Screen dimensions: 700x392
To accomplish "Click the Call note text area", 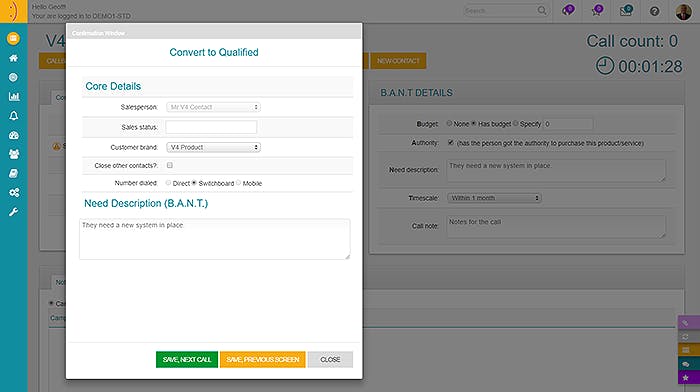I will pyautogui.click(x=556, y=227).
